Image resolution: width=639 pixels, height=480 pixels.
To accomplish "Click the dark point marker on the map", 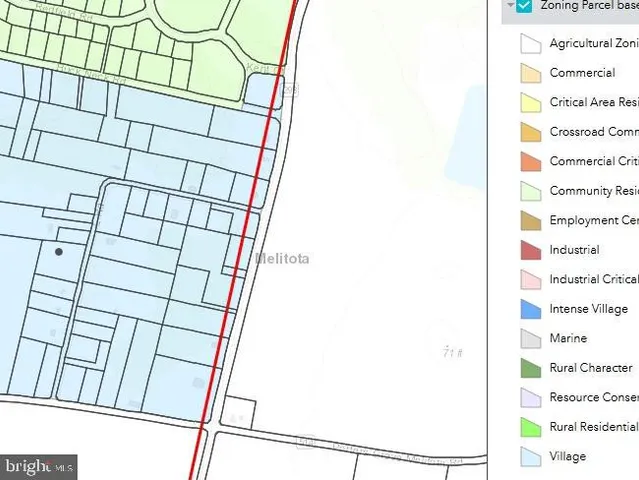I will click(x=59, y=252).
